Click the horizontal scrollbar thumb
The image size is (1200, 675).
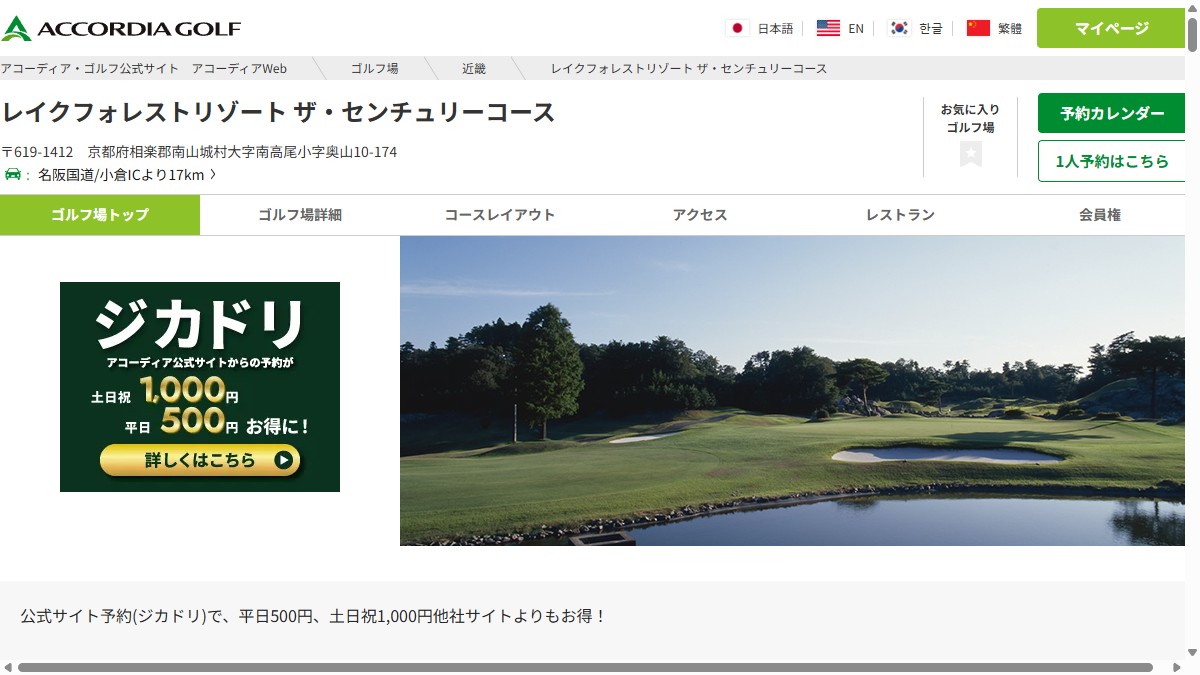pos(585,667)
